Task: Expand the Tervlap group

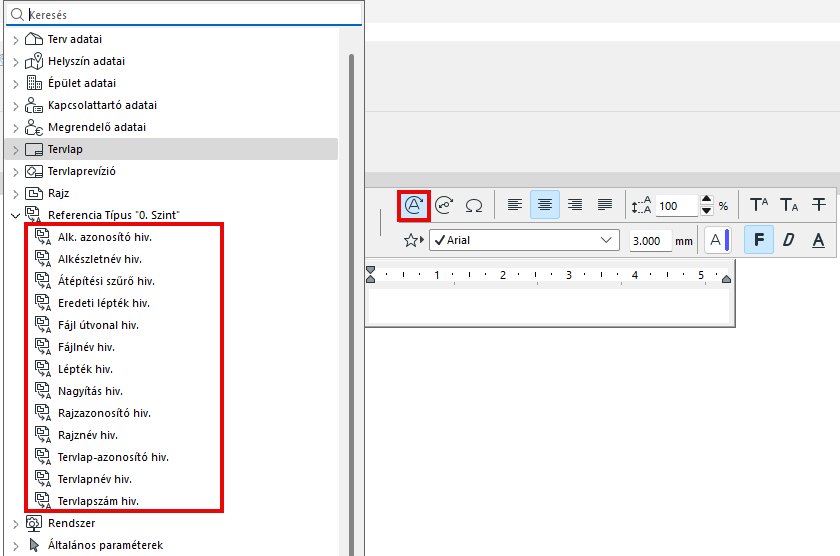Action: 16,150
